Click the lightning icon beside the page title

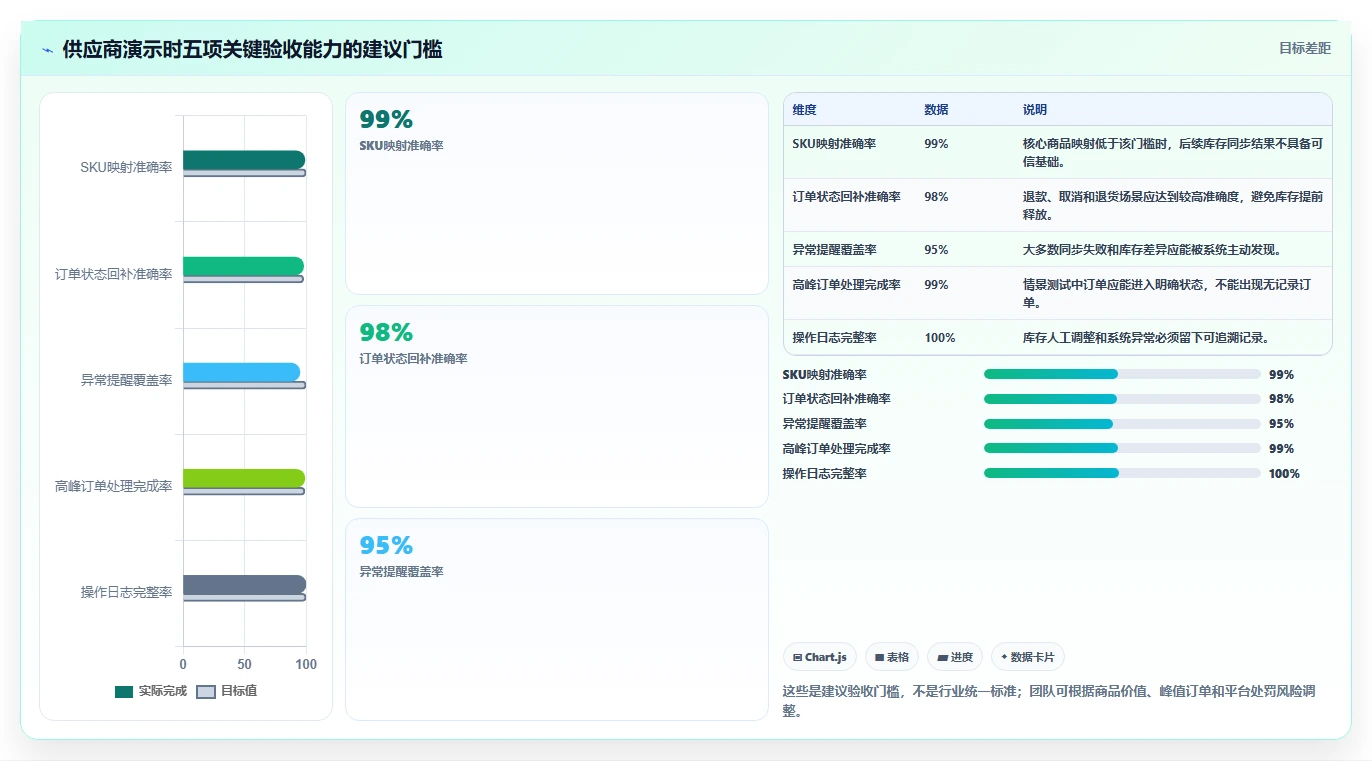pos(48,50)
